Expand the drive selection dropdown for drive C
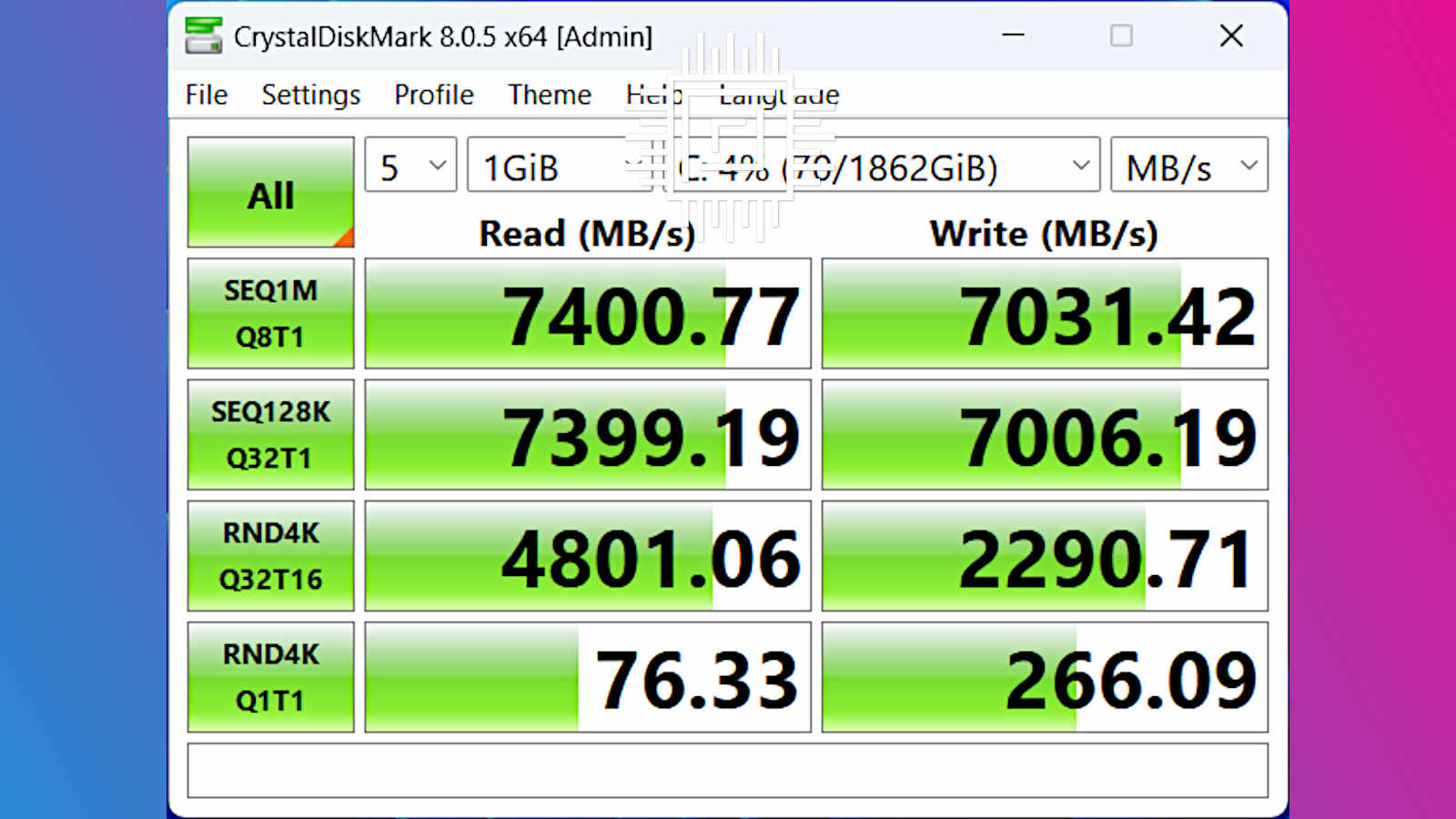This screenshot has height=819, width=1456. pos(874,165)
